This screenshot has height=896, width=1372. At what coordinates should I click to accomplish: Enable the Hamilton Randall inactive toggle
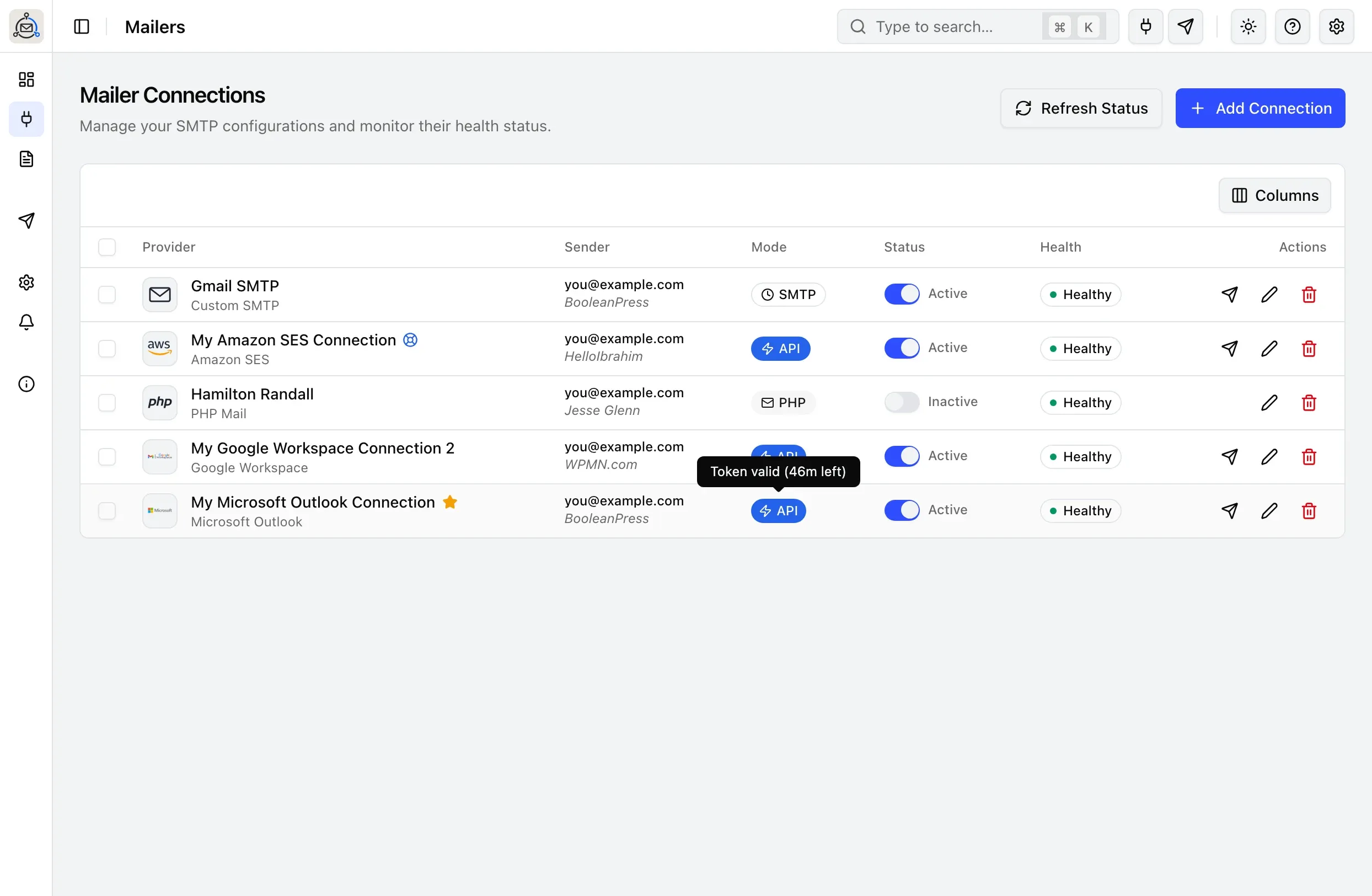point(902,402)
